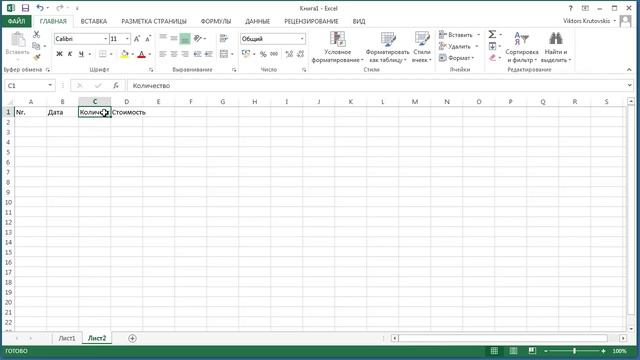Increase font size with the larger A icon
Image resolution: width=640 pixels, height=360 pixels.
coord(137,39)
